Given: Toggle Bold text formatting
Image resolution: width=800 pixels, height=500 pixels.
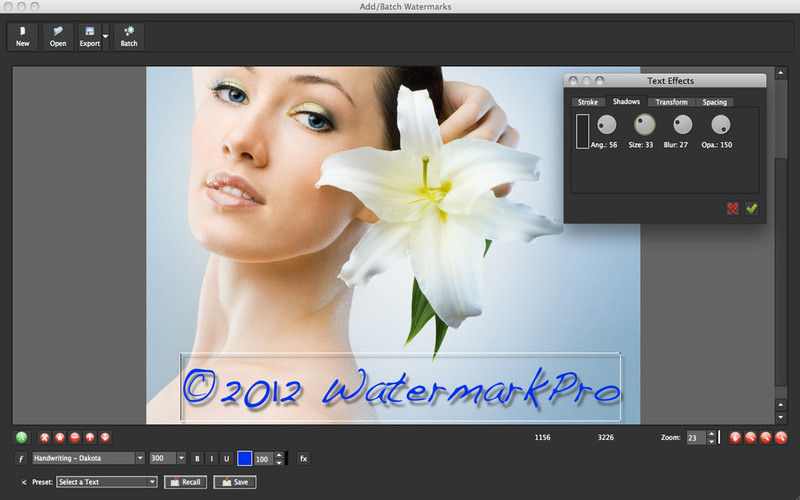Looking at the screenshot, I should point(197,459).
